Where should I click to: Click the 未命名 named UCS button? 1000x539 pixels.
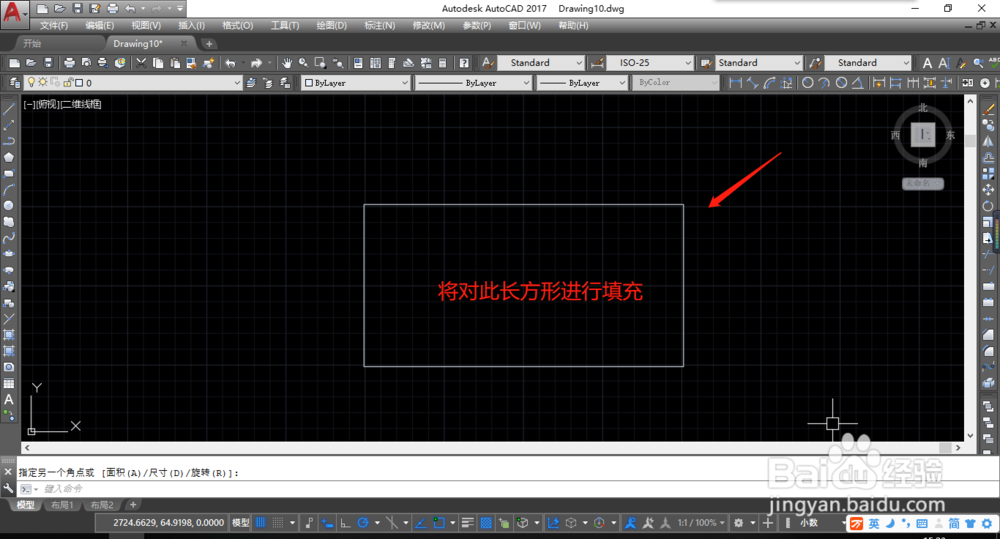(922, 184)
